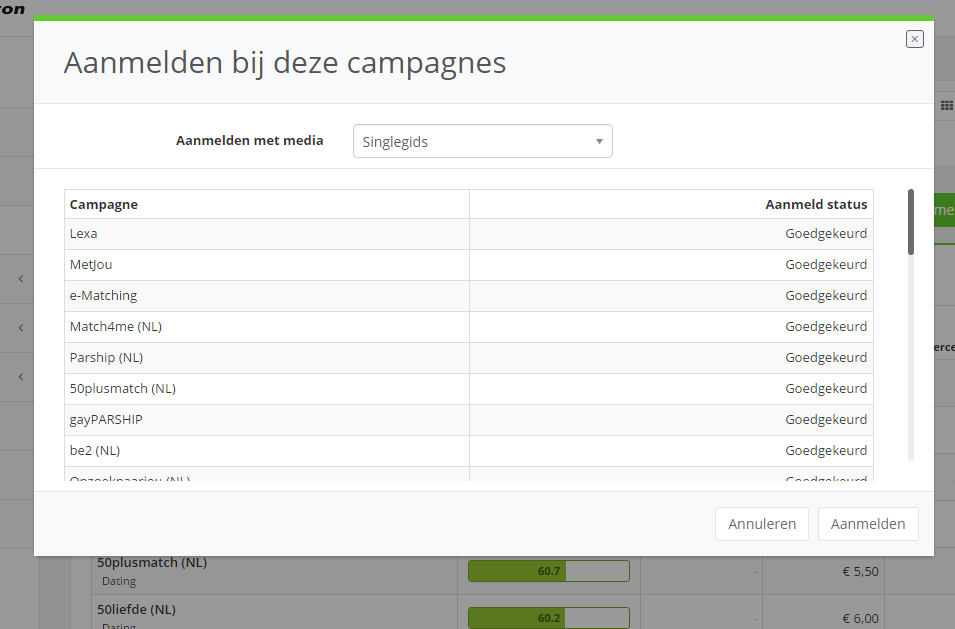Click the Aanmelden met media label
The width and height of the screenshot is (955, 629).
pyautogui.click(x=250, y=141)
